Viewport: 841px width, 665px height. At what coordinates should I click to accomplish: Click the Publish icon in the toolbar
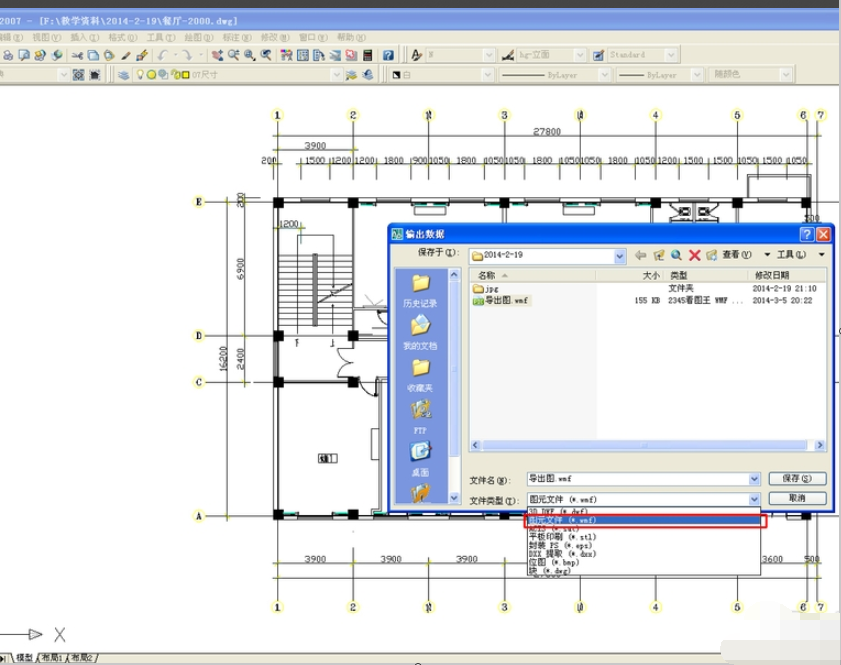coord(40,55)
